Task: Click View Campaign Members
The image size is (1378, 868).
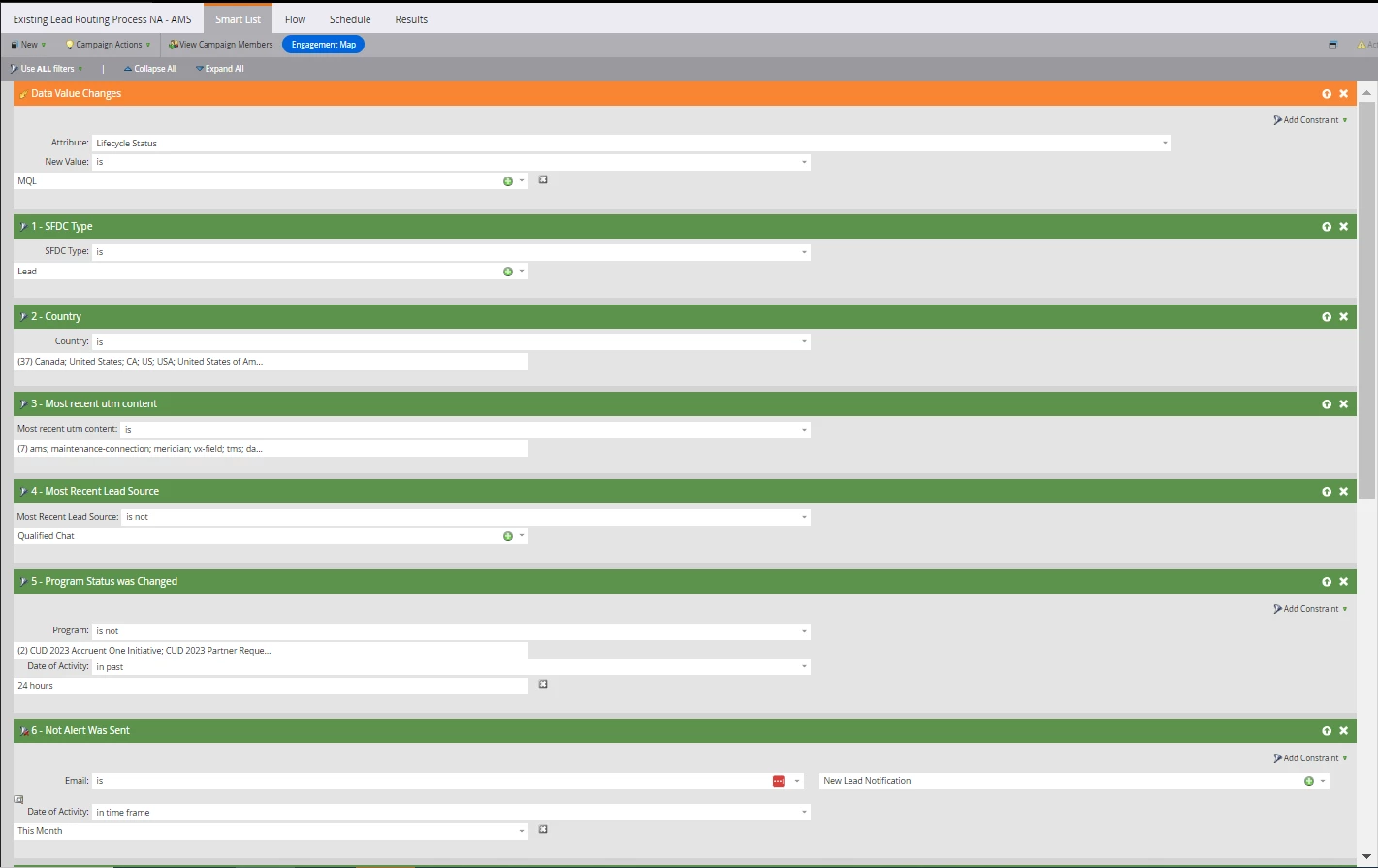Action: pyautogui.click(x=221, y=45)
